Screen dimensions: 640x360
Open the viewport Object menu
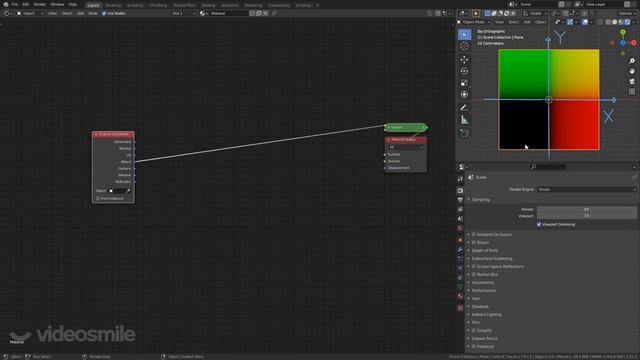coord(540,22)
